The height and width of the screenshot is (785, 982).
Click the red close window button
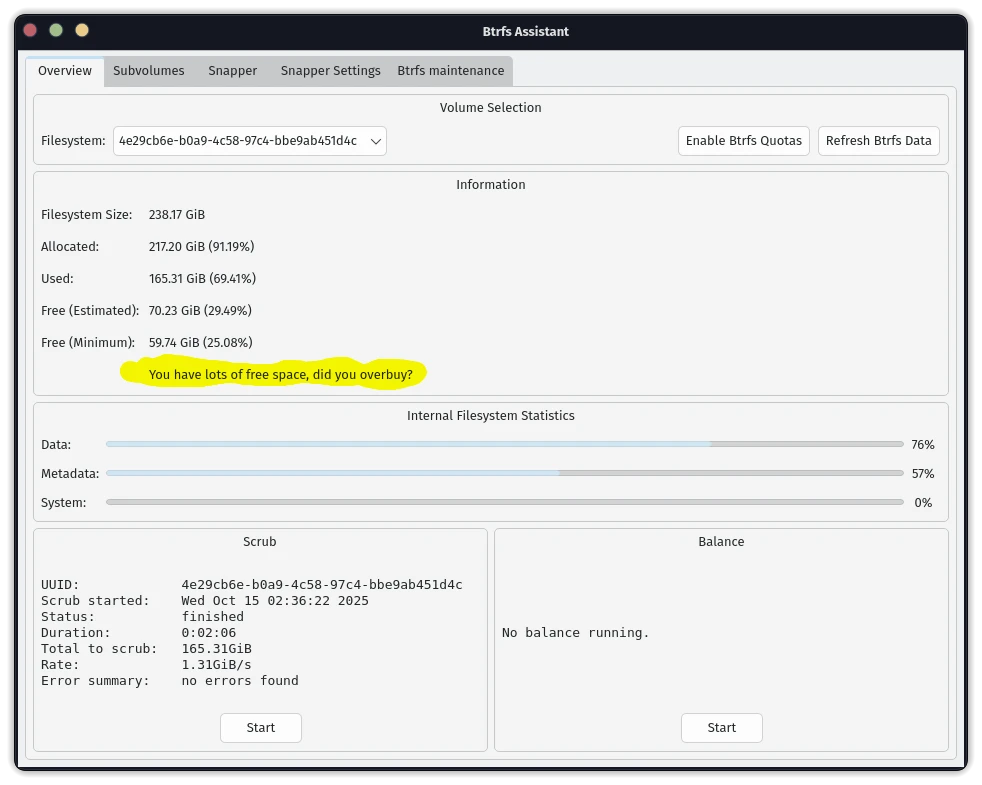30,30
